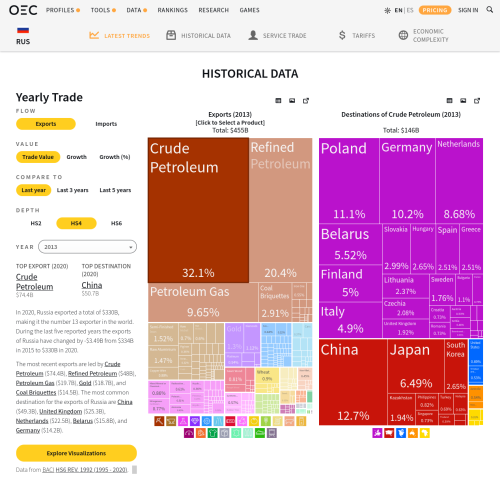Image resolution: width=500 pixels, height=477 pixels.
Task: Open the RESEARCH menu item
Action: (214, 10)
